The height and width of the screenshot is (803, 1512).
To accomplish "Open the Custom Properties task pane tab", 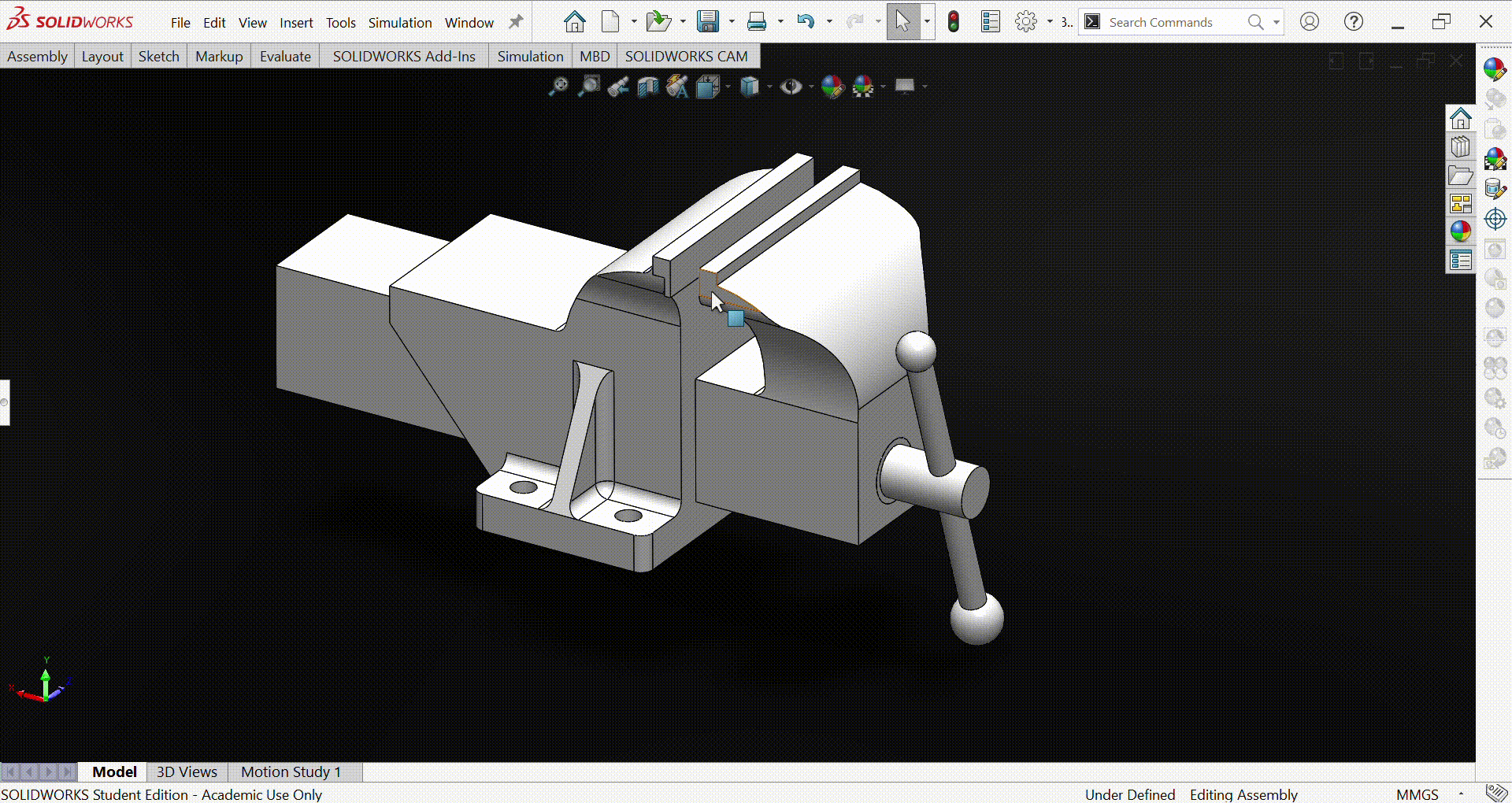I will (1460, 260).
